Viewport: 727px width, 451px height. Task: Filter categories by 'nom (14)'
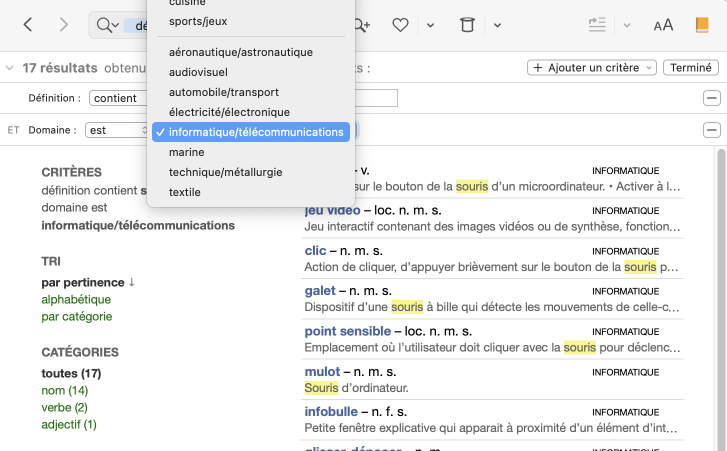[64, 390]
